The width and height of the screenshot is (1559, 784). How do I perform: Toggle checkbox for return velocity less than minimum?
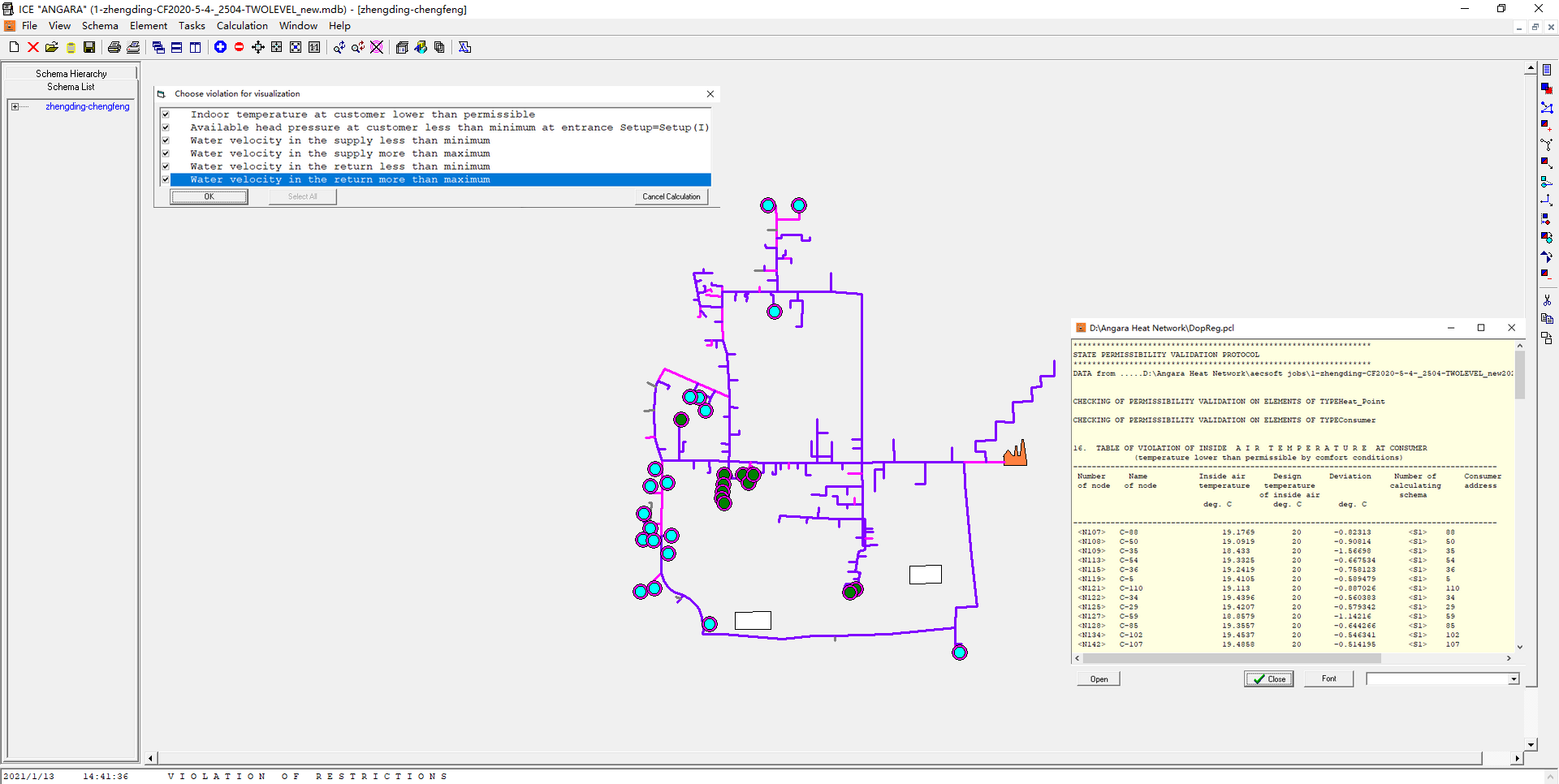click(166, 166)
